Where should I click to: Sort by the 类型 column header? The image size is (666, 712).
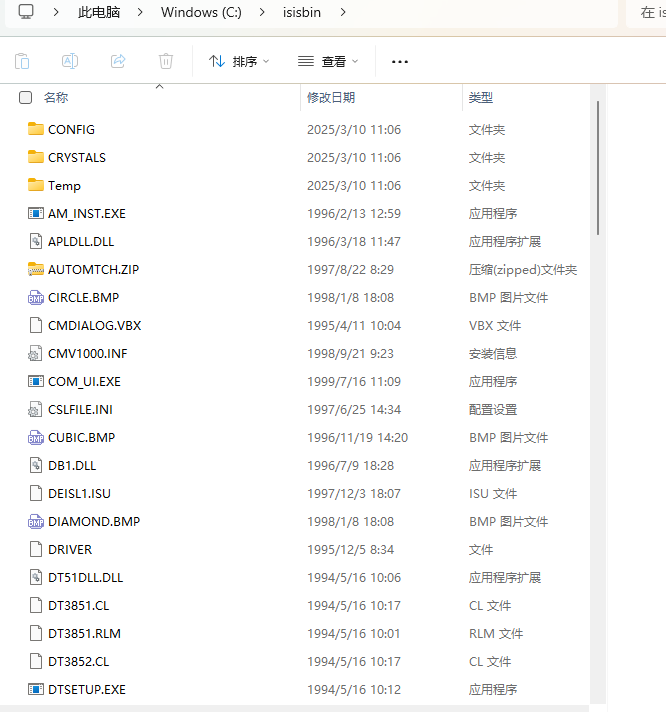tap(481, 97)
